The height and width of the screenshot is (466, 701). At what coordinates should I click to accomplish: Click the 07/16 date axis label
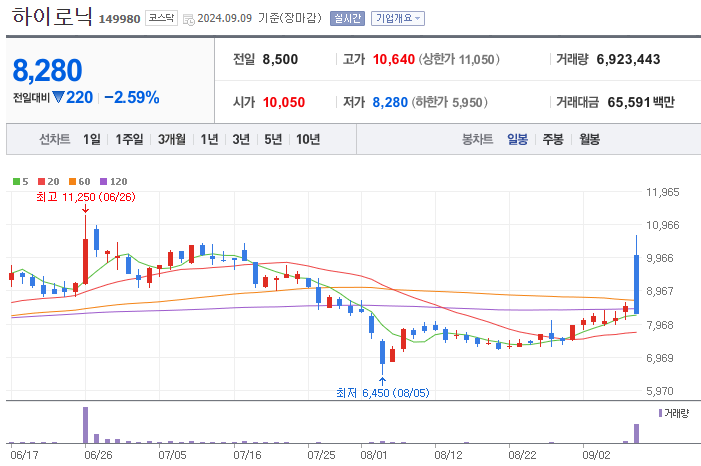click(247, 455)
